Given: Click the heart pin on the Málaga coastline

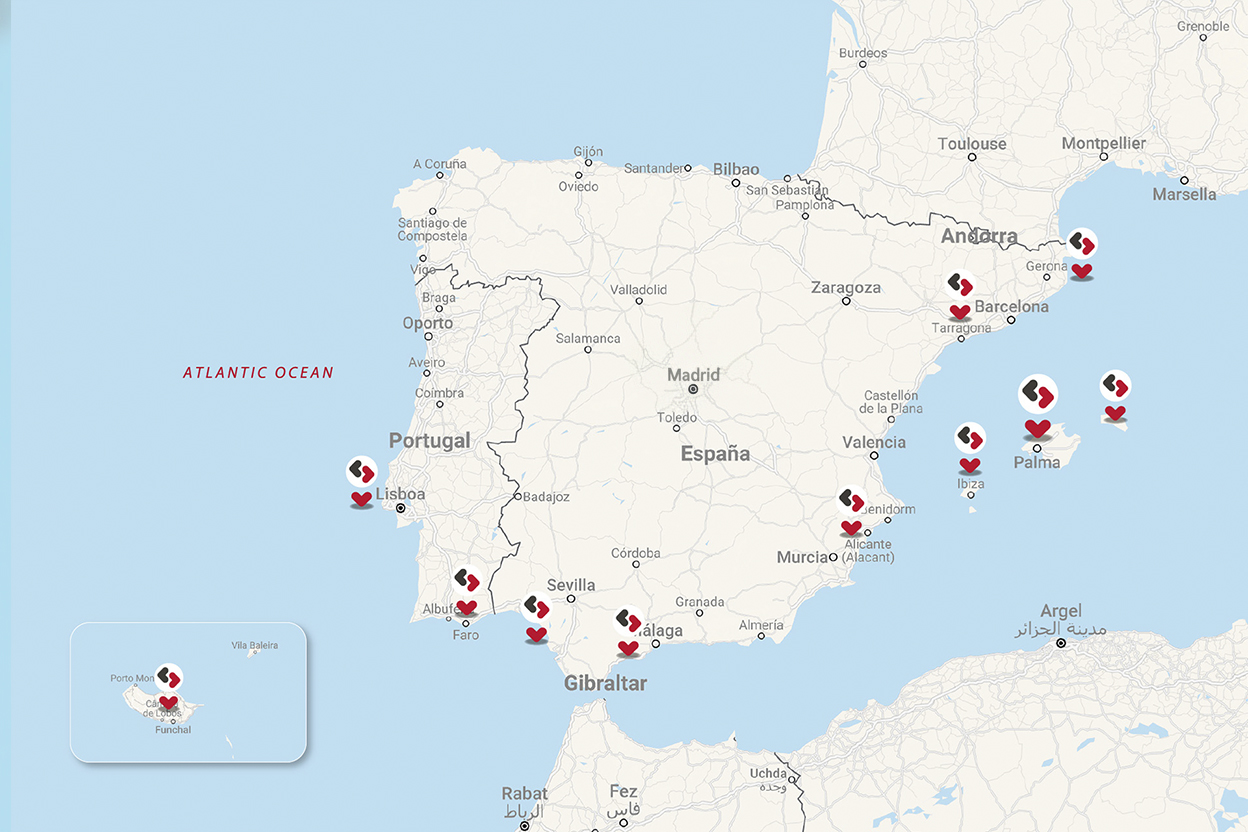Looking at the screenshot, I should click(628, 650).
